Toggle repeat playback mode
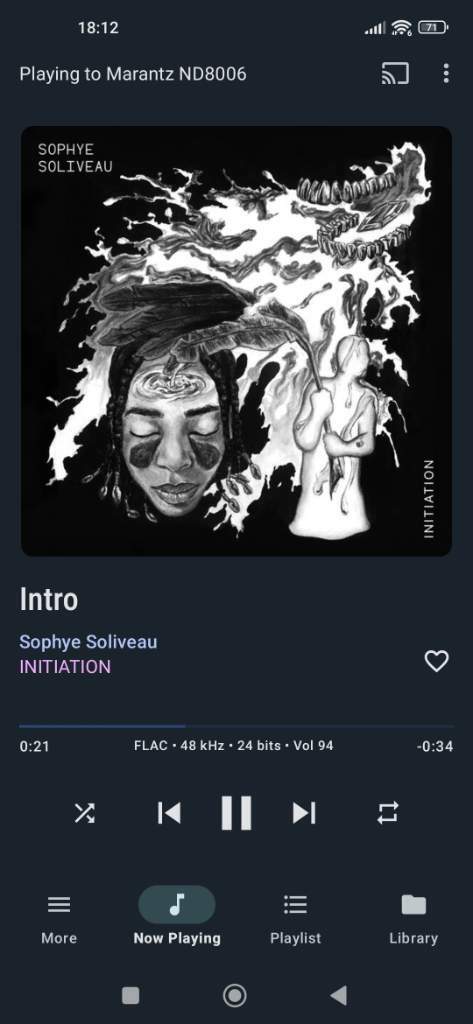473x1024 pixels. tap(387, 812)
